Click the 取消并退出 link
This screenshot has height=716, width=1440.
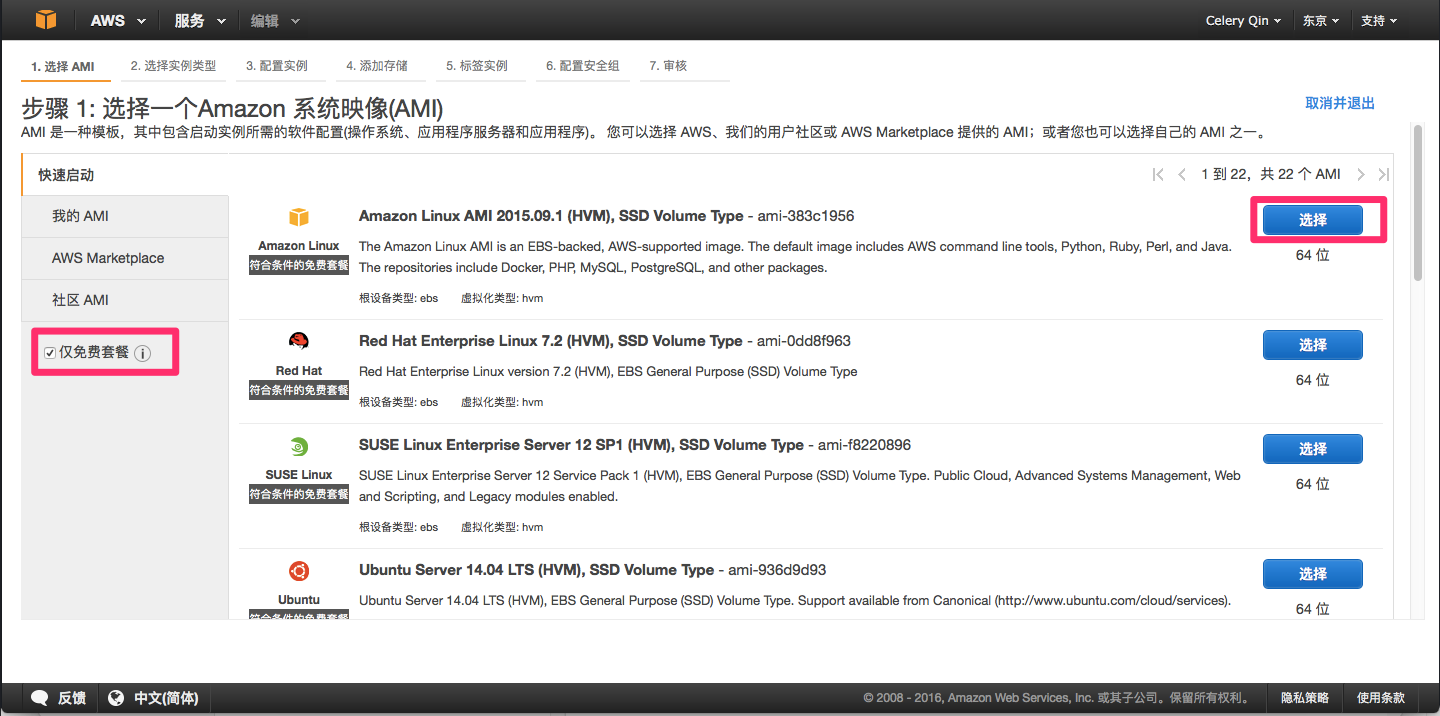(1340, 103)
